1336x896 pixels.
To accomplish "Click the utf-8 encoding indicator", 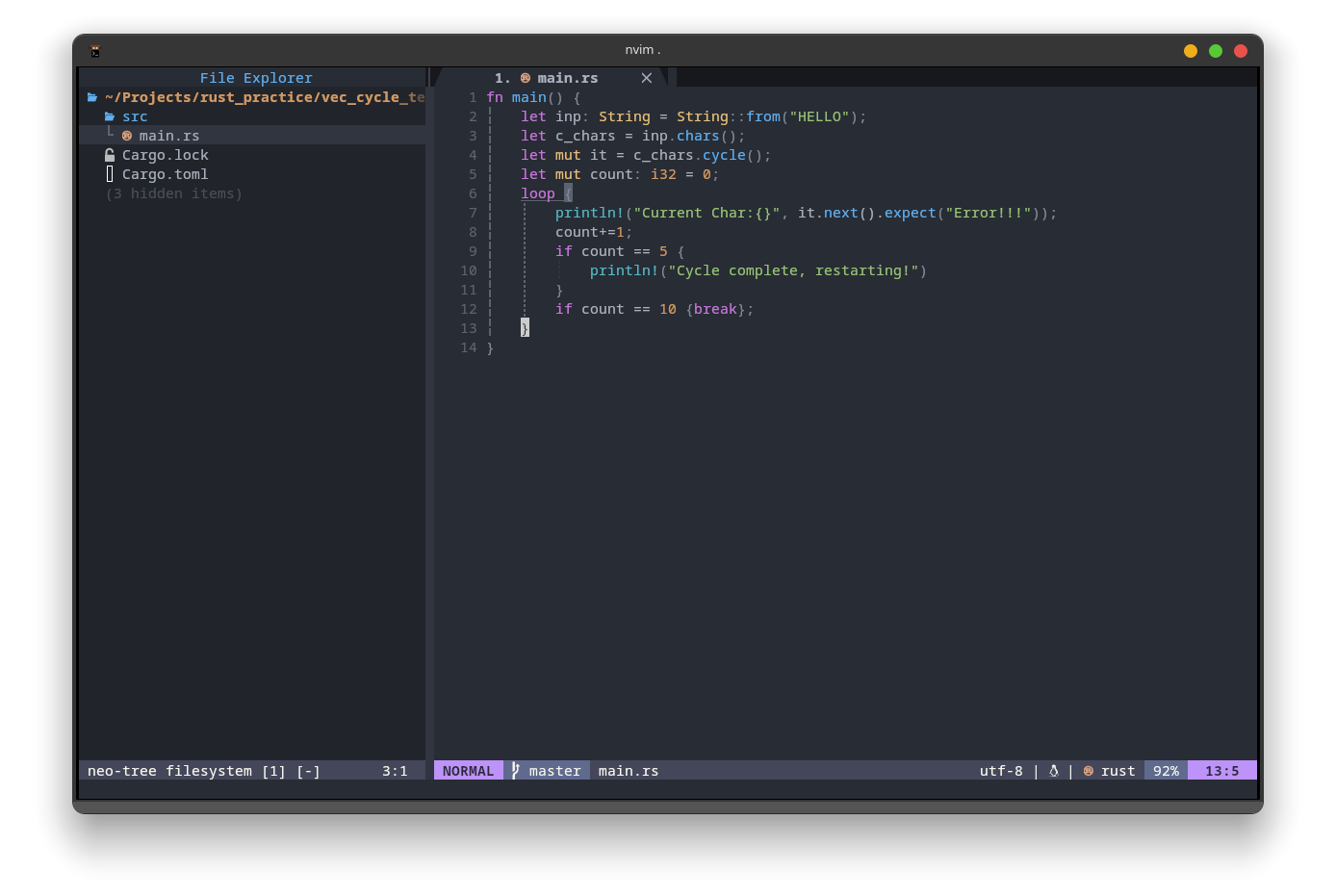I will (x=1001, y=771).
